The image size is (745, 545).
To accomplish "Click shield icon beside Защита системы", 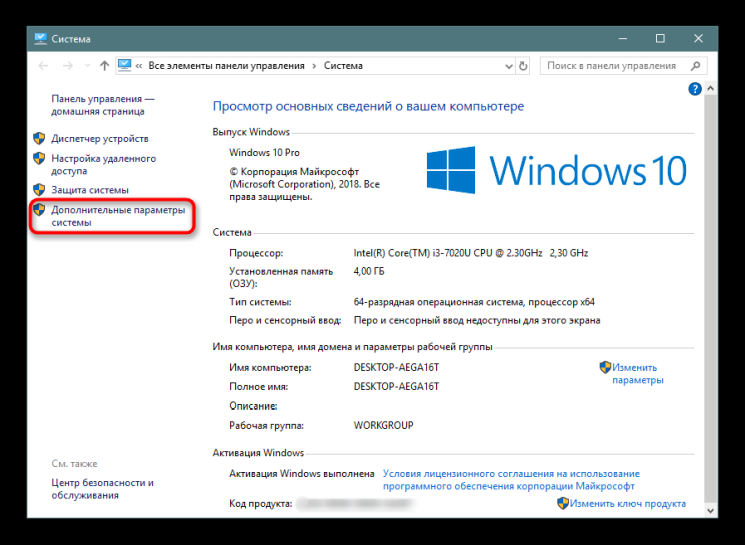I will [x=39, y=190].
